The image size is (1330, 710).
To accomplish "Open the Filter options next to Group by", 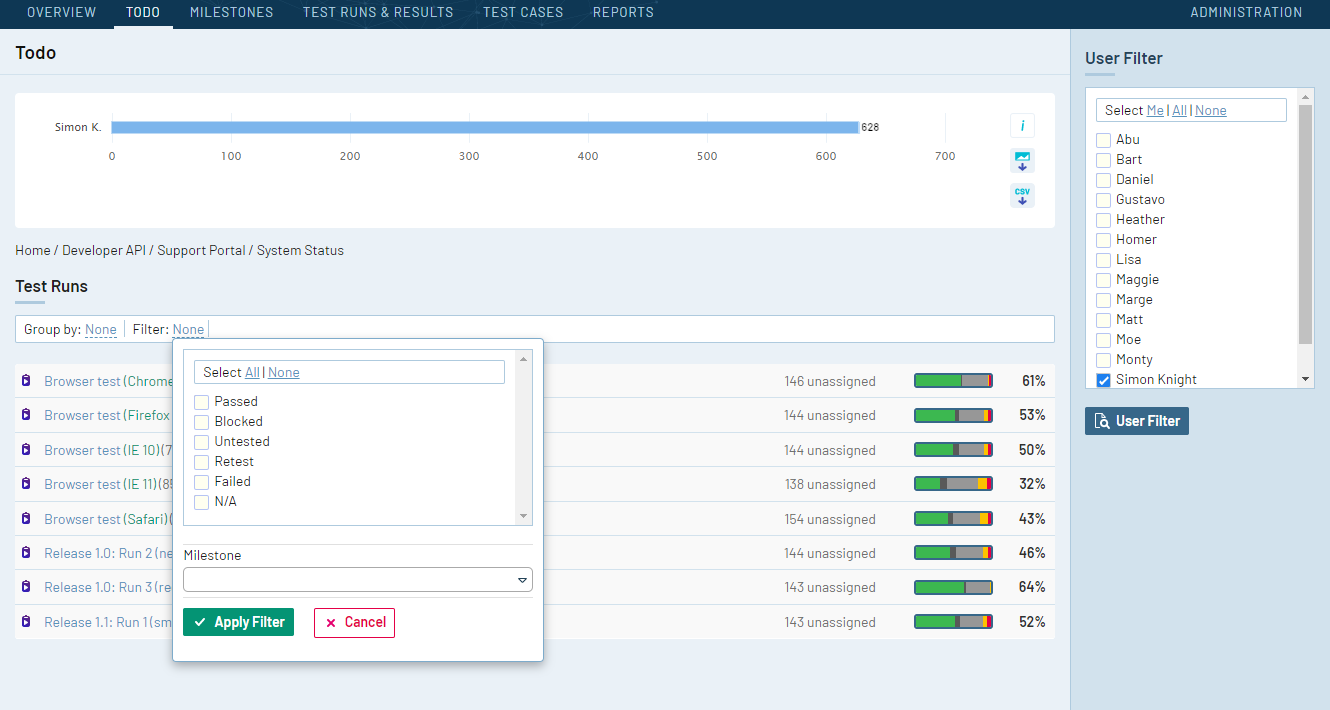I will [188, 328].
